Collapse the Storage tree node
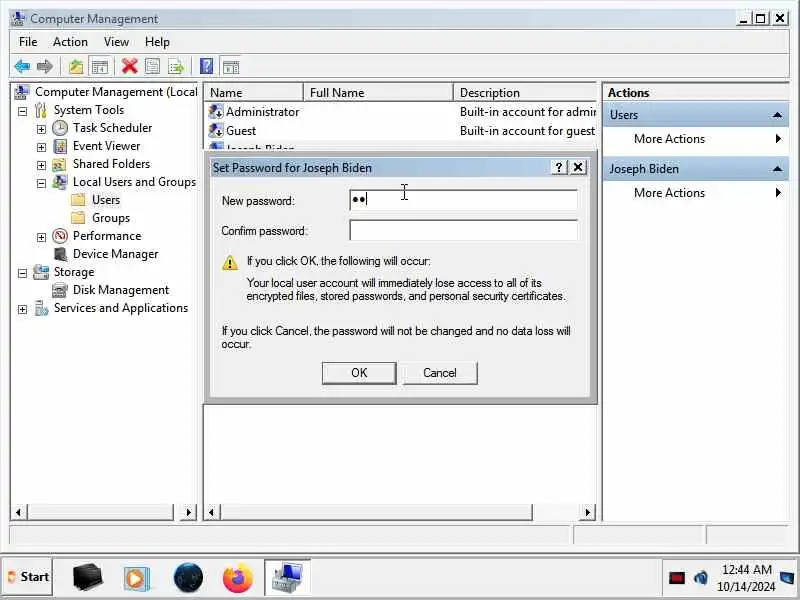Image resolution: width=800 pixels, height=600 pixels. [22, 273]
